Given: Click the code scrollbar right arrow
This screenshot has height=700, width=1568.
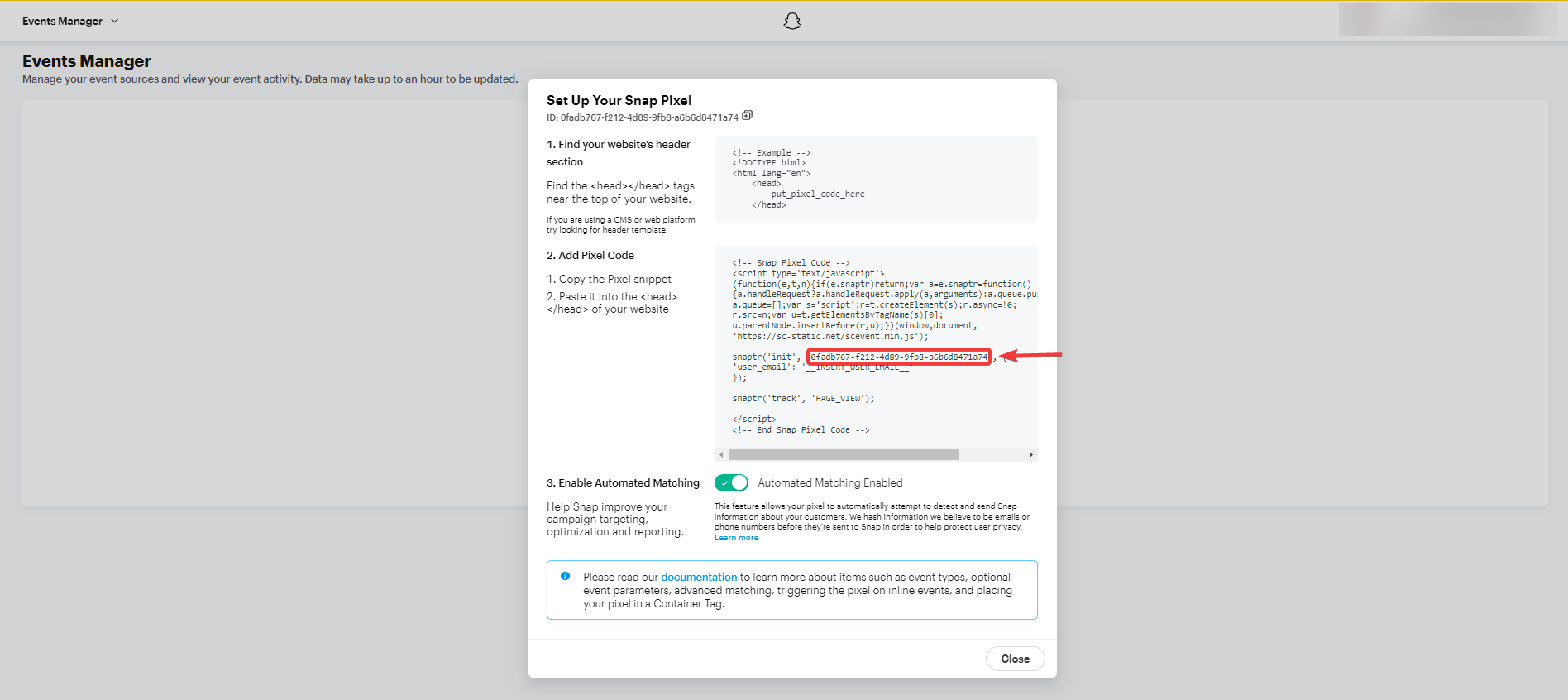Looking at the screenshot, I should point(1030,454).
